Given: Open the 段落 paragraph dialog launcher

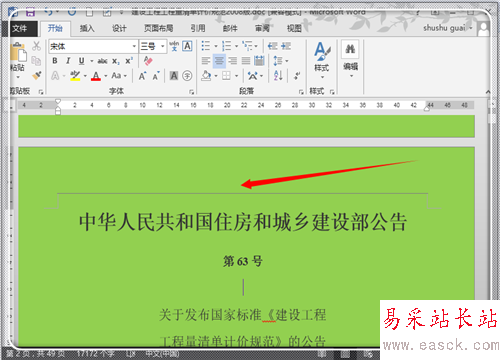Looking at the screenshot, I should pyautogui.click(x=301, y=92).
